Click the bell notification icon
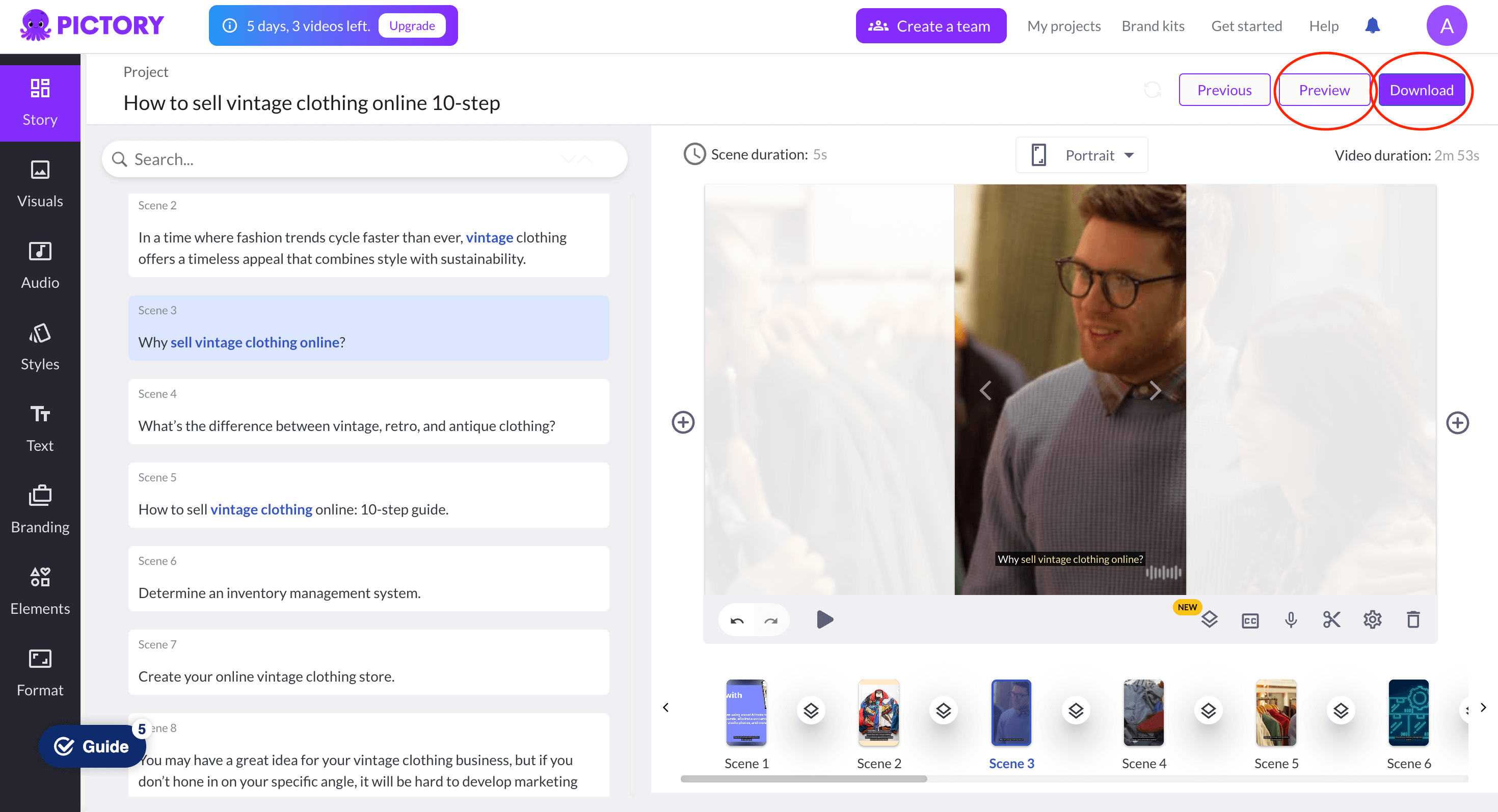 pyautogui.click(x=1374, y=26)
